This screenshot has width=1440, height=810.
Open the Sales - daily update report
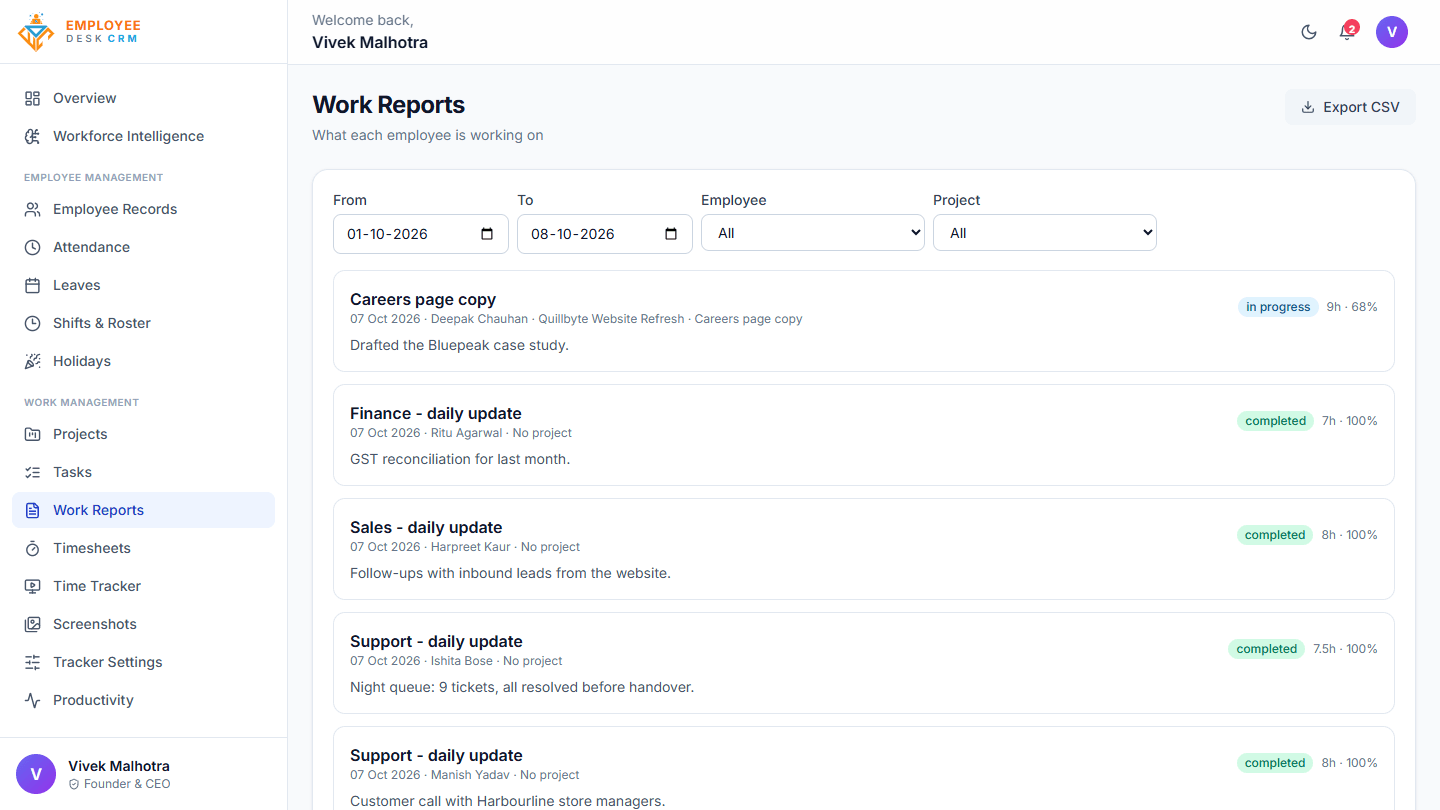[864, 549]
